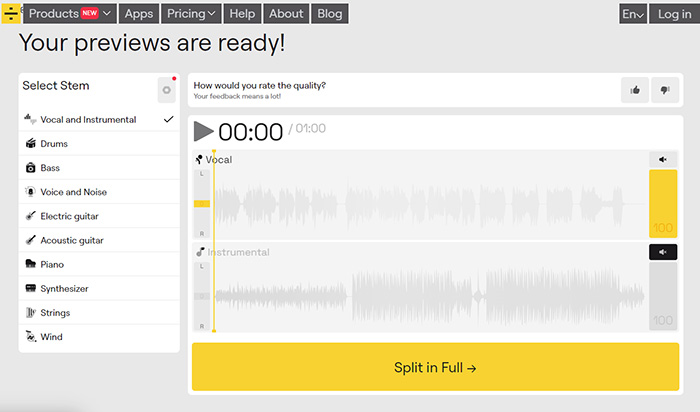This screenshot has width=700, height=412.
Task: Click the Vocal microphone icon
Action: tap(199, 159)
